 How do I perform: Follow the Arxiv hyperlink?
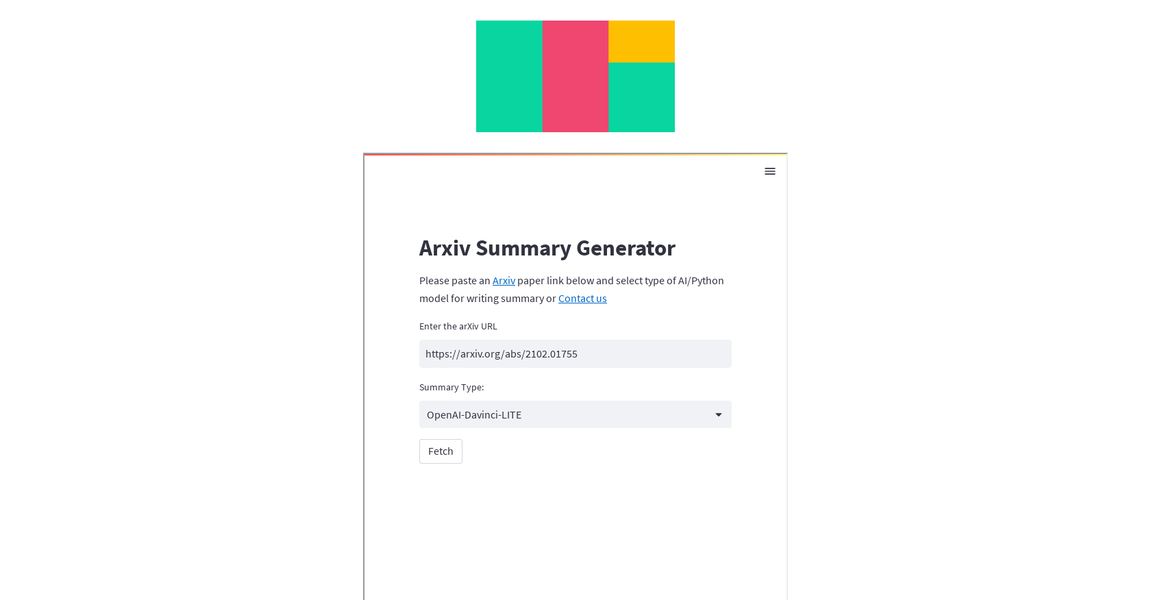(x=503, y=280)
